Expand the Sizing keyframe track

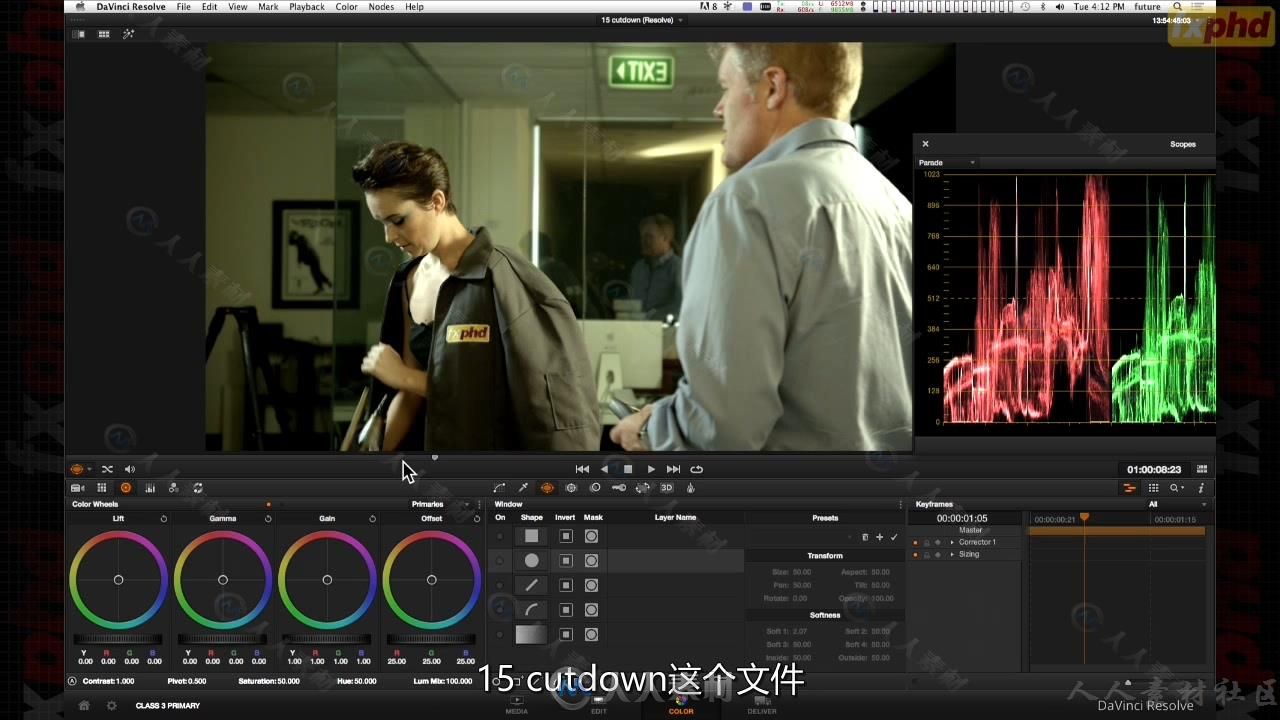click(x=952, y=554)
